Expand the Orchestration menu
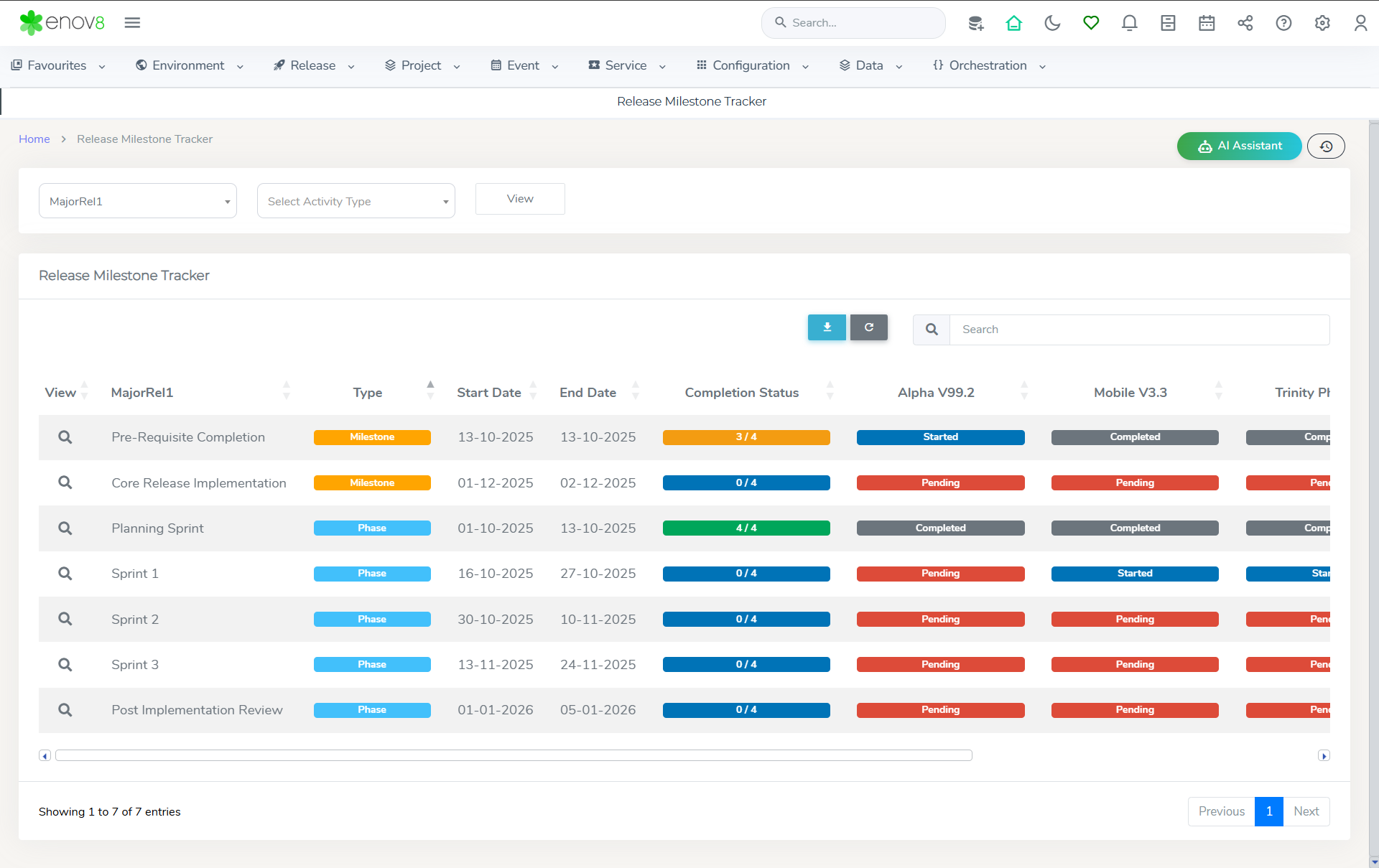Image resolution: width=1379 pixels, height=868 pixels. [x=988, y=65]
